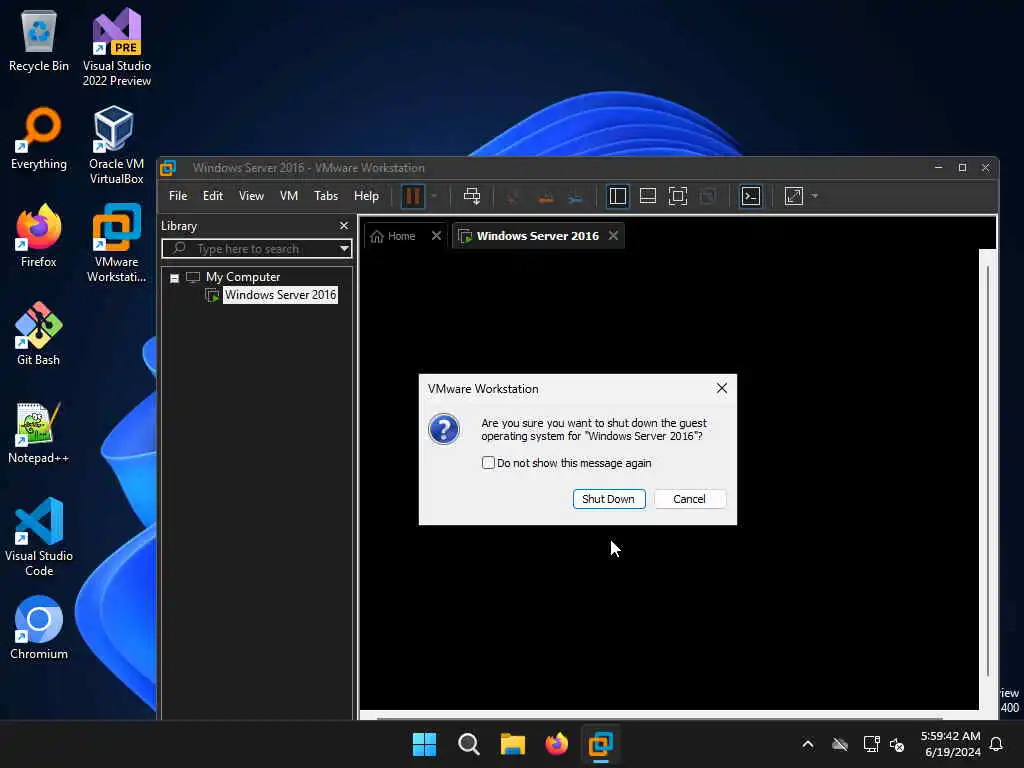This screenshot has width=1024, height=768.
Task: Open the File menu
Action: click(x=178, y=196)
